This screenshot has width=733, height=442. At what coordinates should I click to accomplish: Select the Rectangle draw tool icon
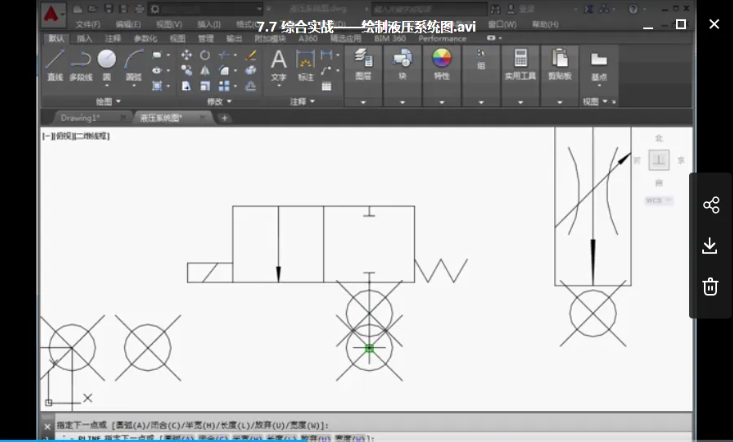pos(157,55)
